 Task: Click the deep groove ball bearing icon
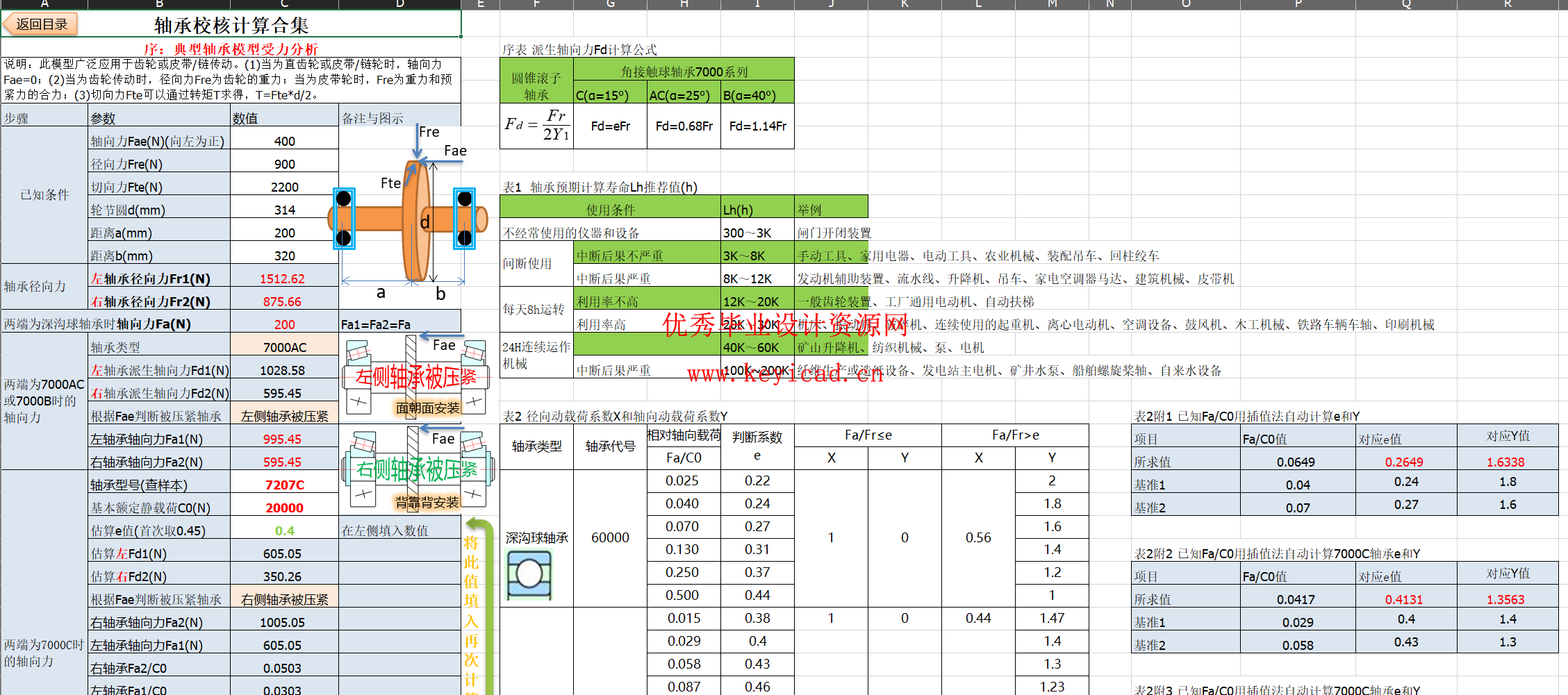pos(529,574)
